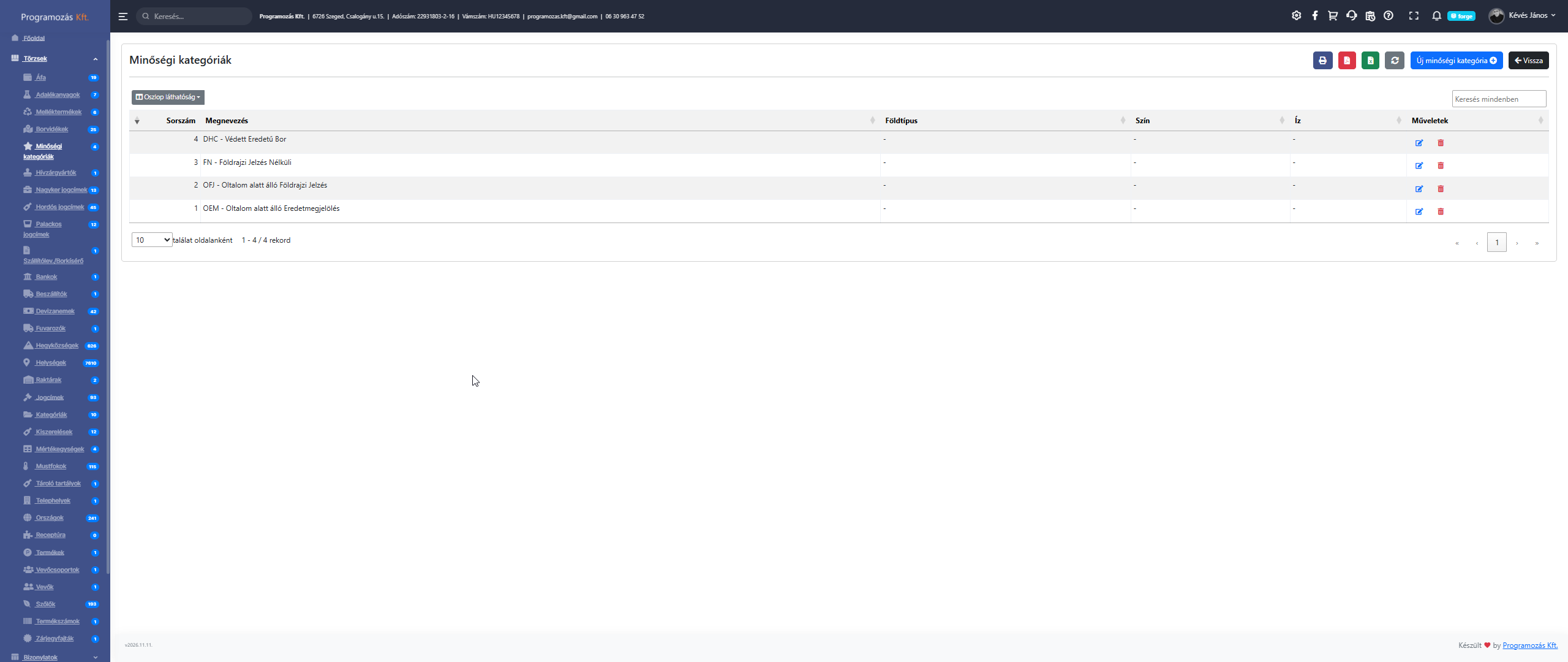This screenshot has width=1568, height=662.
Task: Toggle the sidebar hamburger menu
Action: point(123,17)
